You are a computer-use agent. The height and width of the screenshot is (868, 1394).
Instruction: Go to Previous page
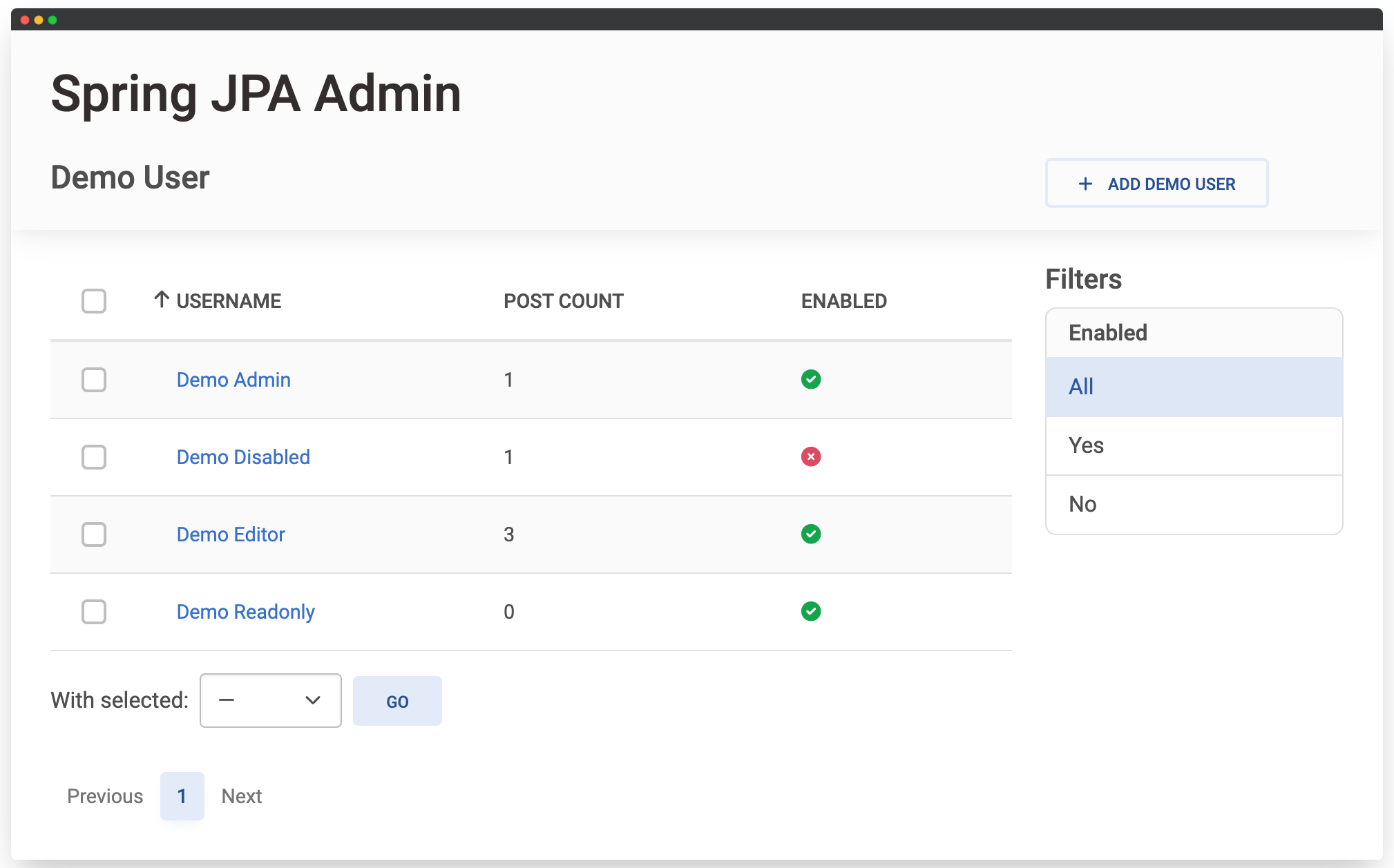point(105,796)
